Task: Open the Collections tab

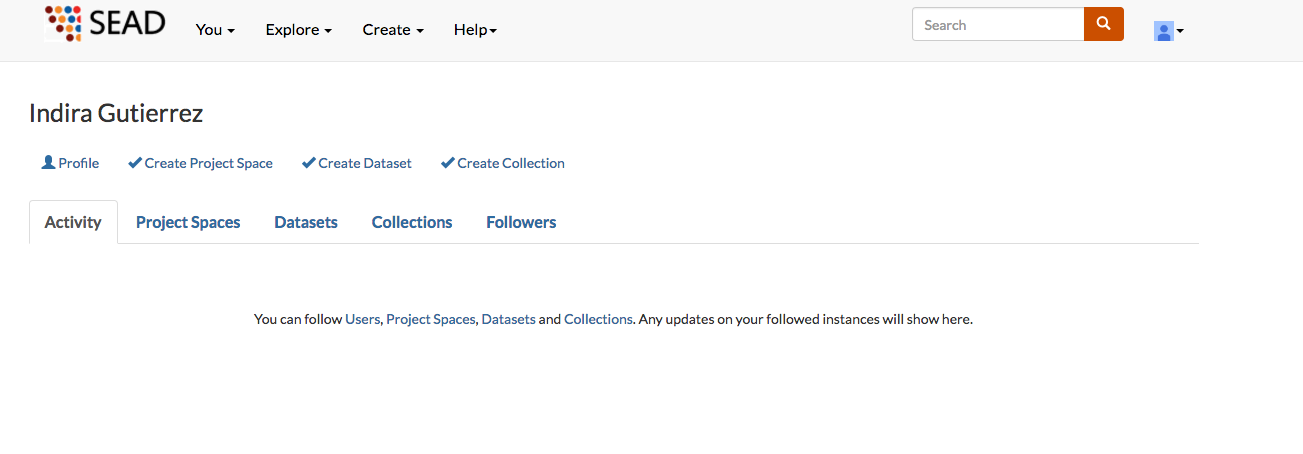Action: (x=412, y=222)
